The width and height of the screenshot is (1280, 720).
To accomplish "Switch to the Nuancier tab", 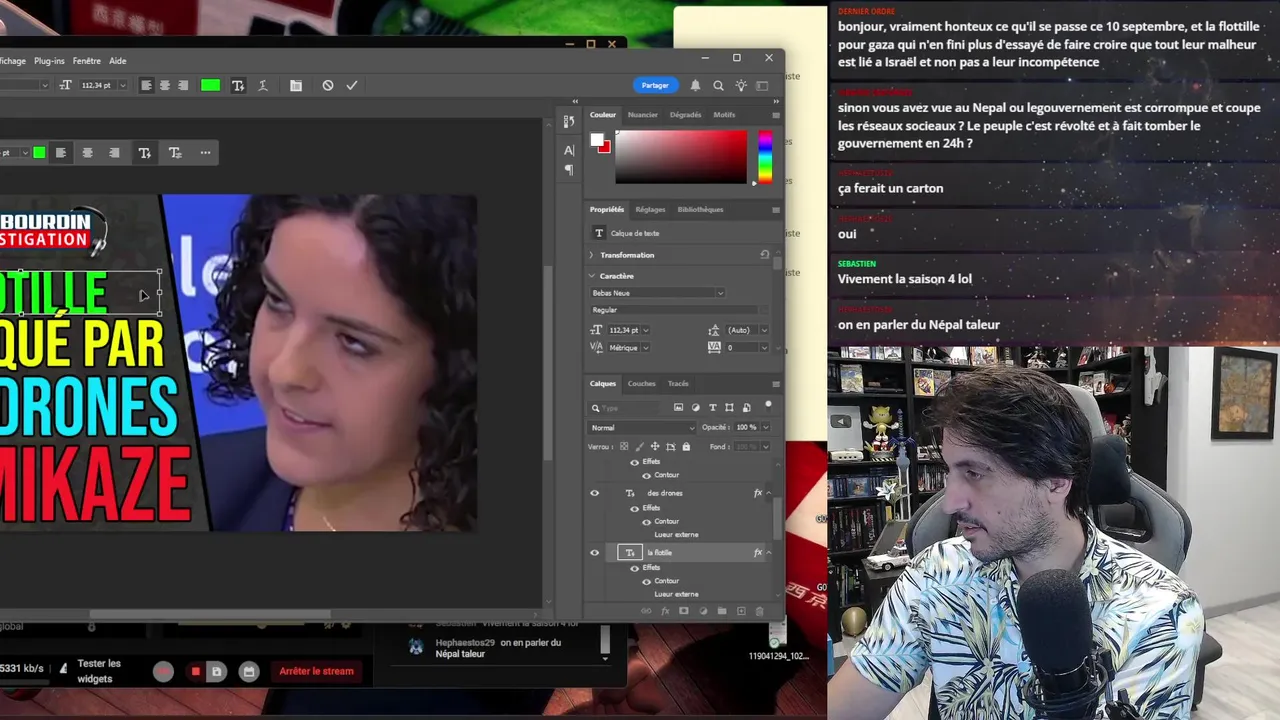I will click(x=643, y=115).
